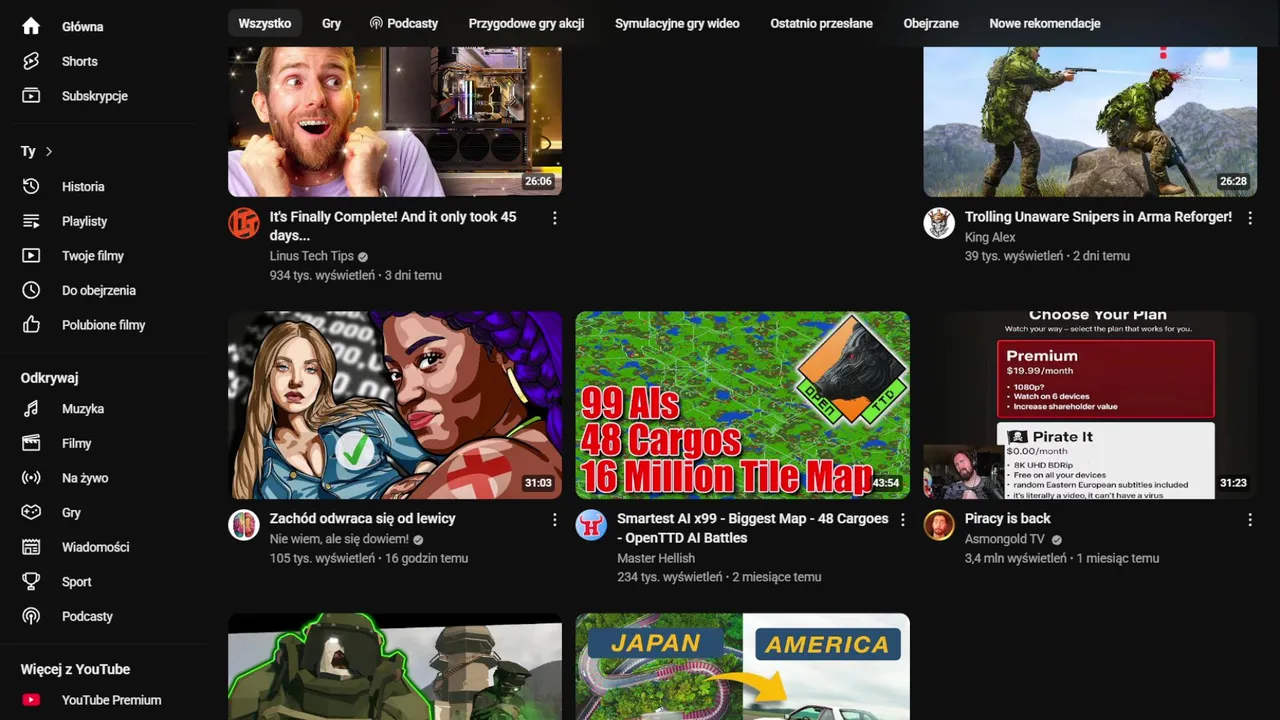Screen dimensions: 1280x720
Task: Open the YouTube Premium logo icon
Action: click(31, 700)
